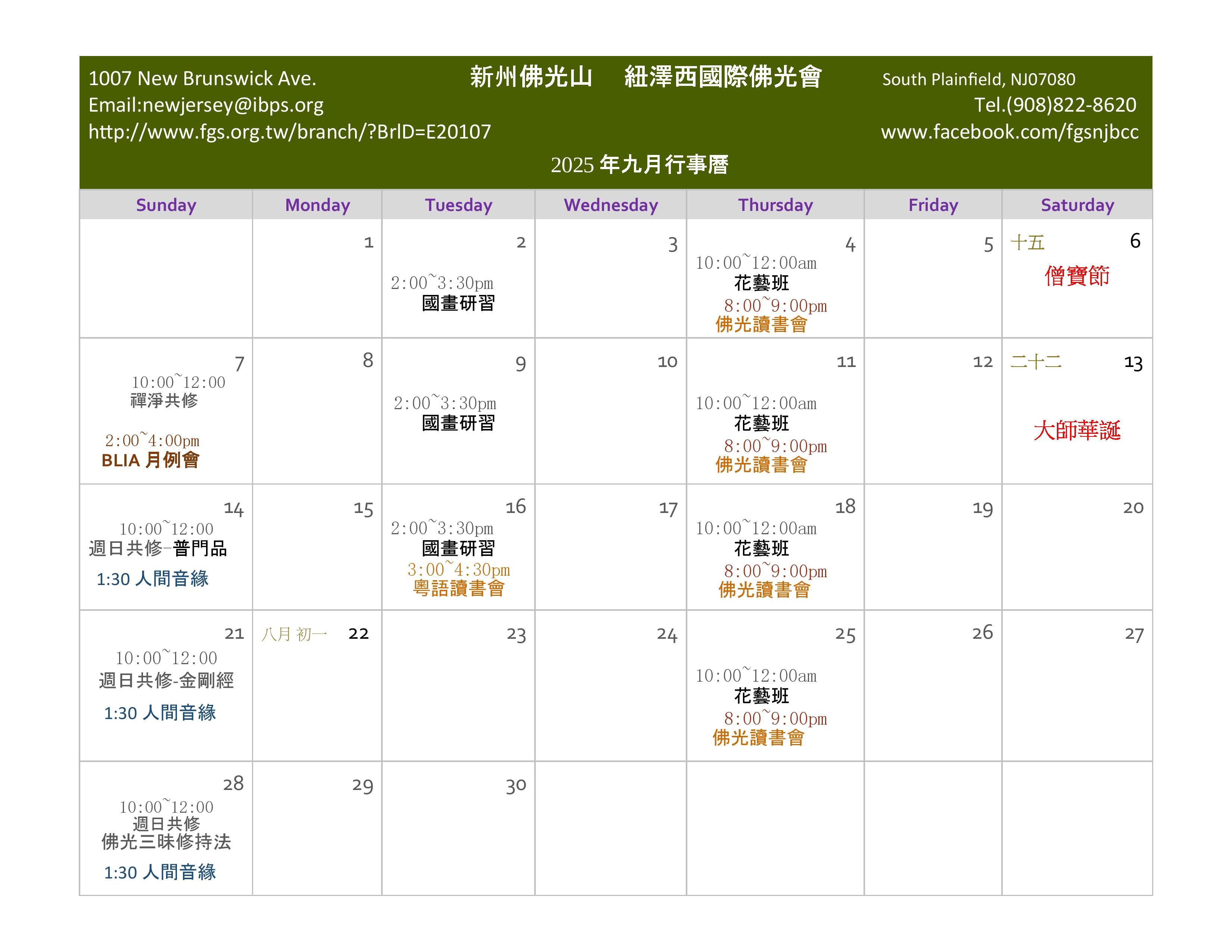Screen dimensions: 1232x952
Task: Click date number 8 on Monday
Action: 368,360
